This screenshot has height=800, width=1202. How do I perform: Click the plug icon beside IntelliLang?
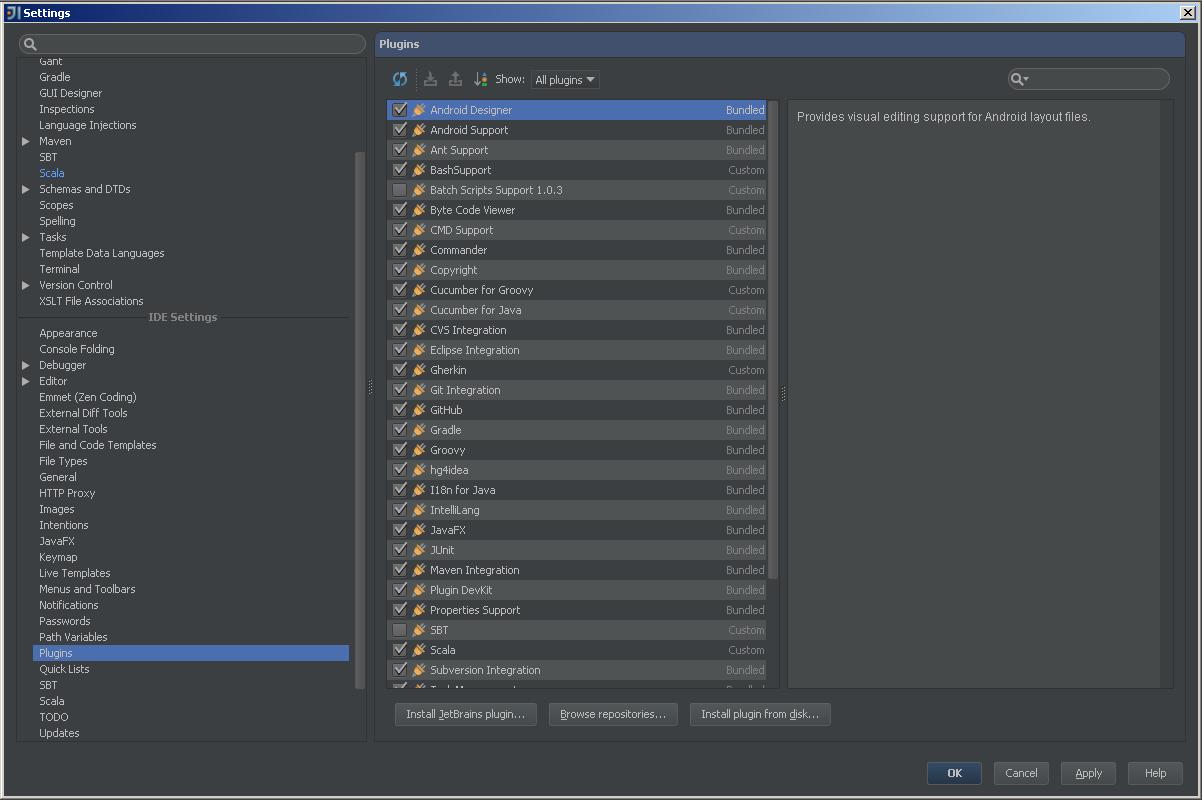[x=419, y=510]
